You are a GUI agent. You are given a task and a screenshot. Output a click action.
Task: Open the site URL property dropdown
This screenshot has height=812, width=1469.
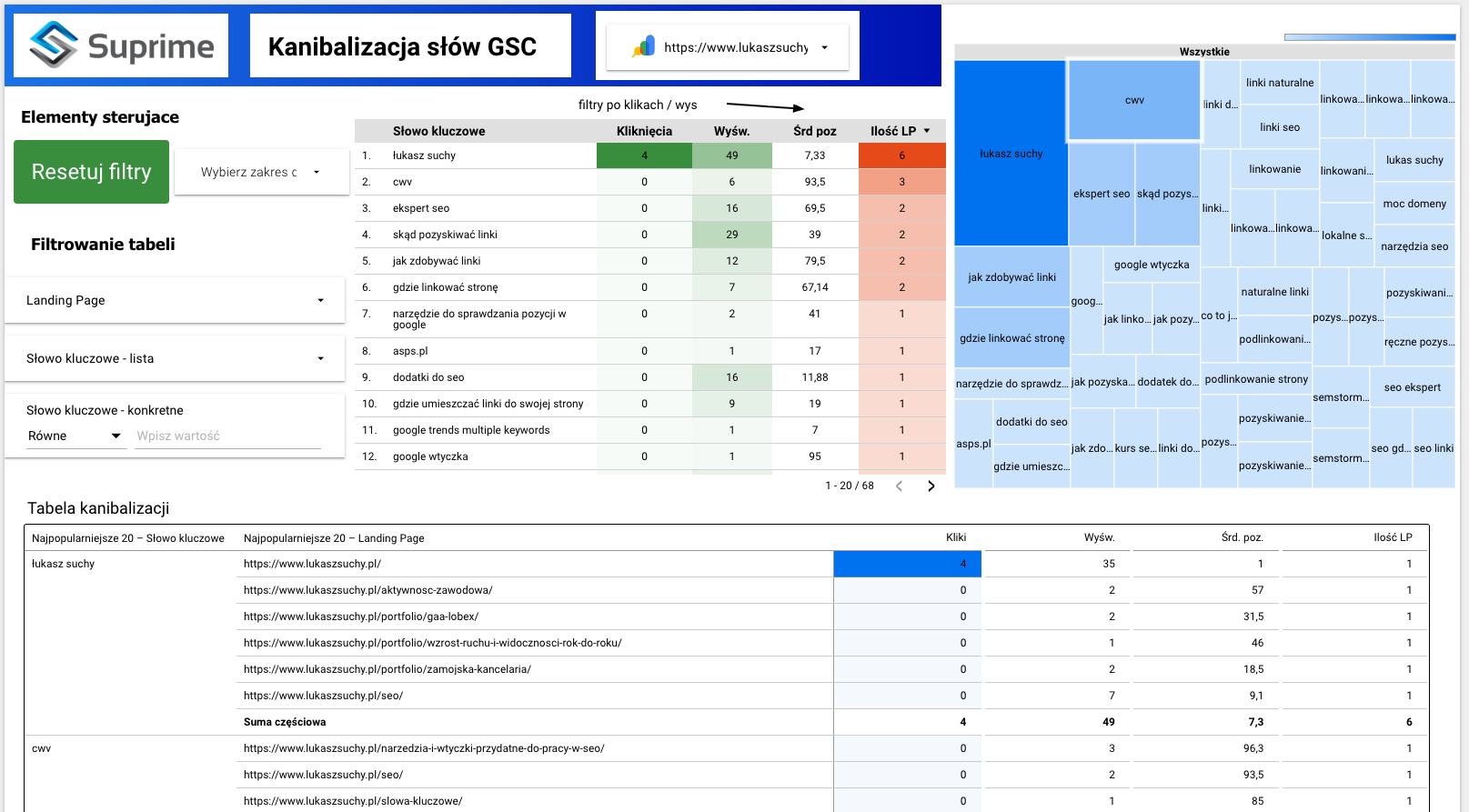(x=824, y=47)
